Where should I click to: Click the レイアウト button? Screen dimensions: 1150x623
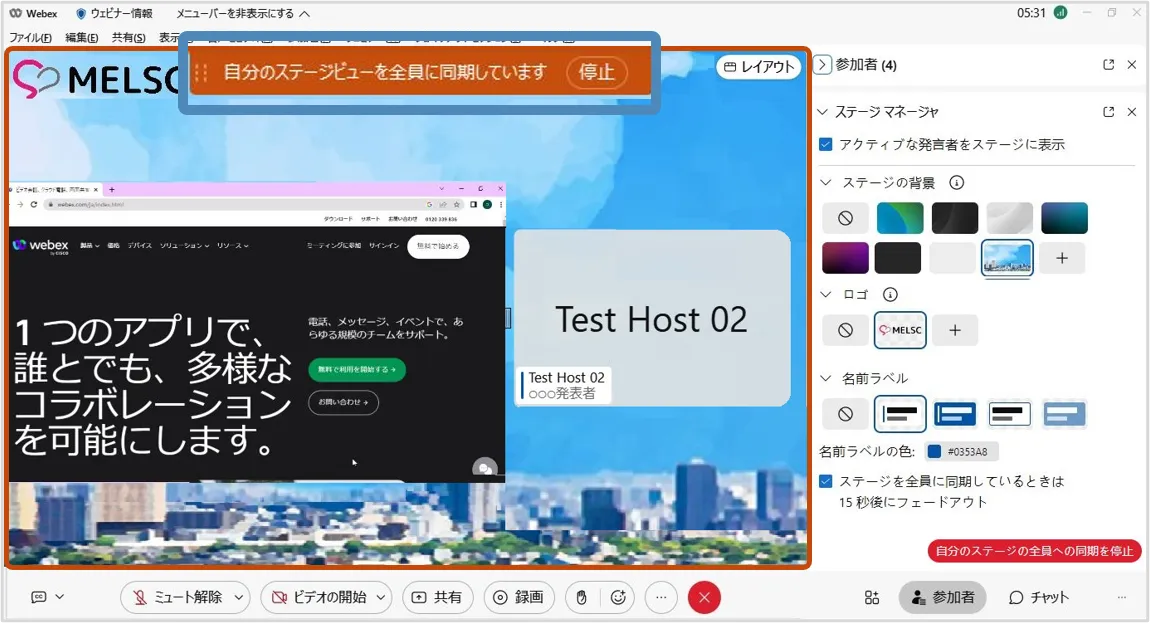coord(759,67)
